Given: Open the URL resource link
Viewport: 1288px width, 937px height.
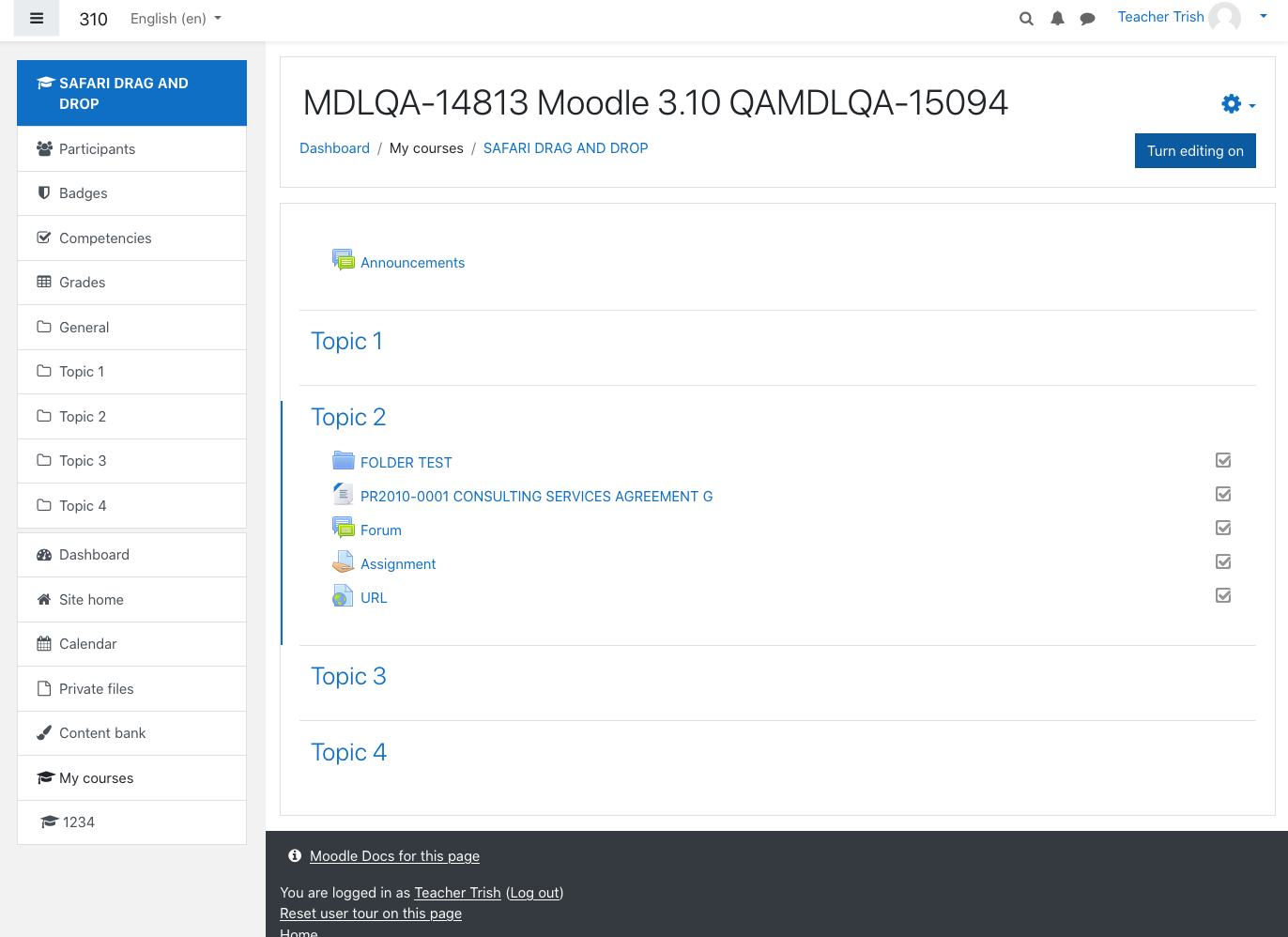Looking at the screenshot, I should [374, 598].
